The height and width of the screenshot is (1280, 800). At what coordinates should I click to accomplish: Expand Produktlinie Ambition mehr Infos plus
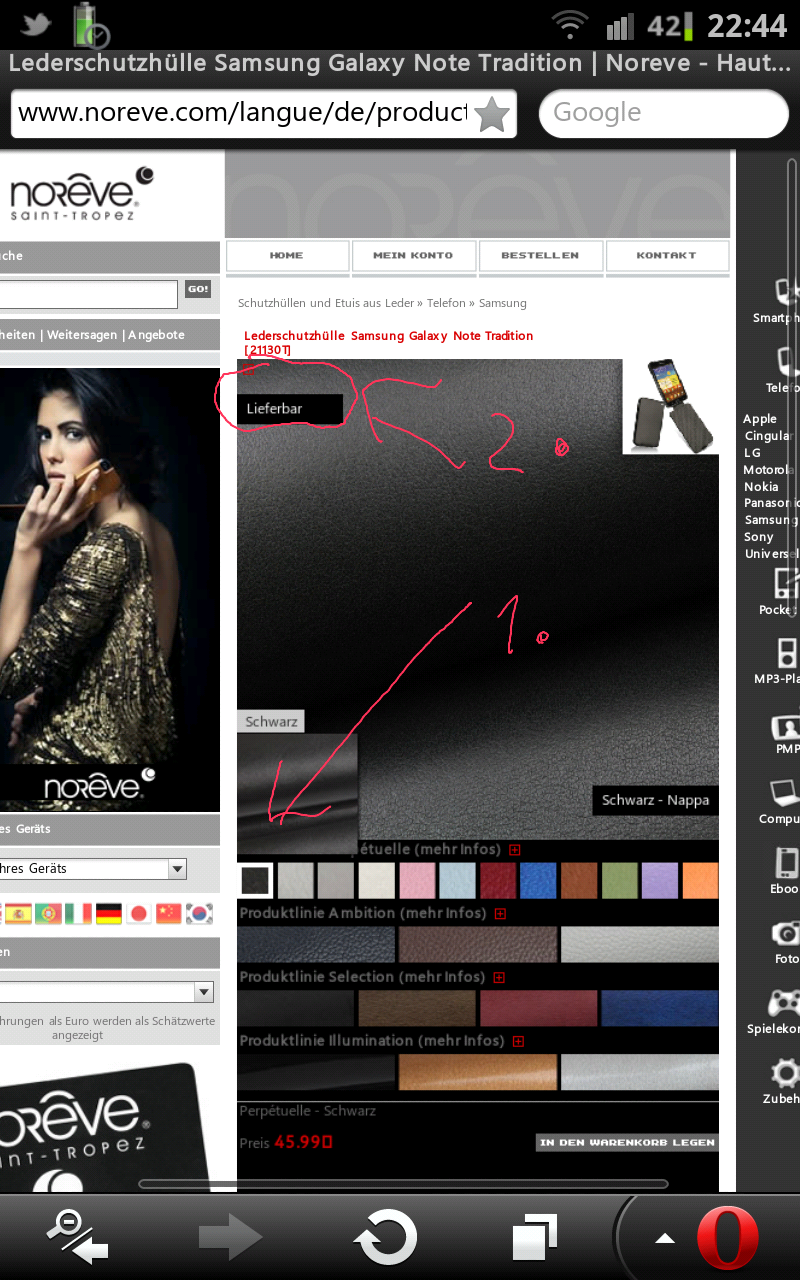click(500, 913)
